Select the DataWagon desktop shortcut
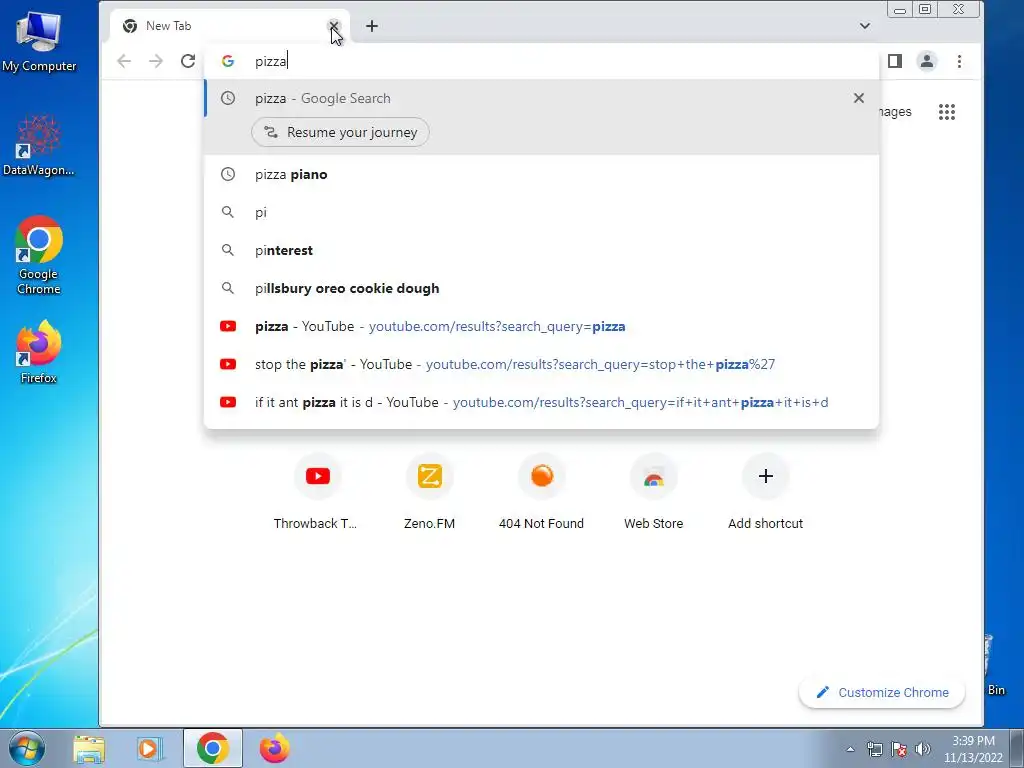Viewport: 1024px width, 768px height. pyautogui.click(x=39, y=146)
